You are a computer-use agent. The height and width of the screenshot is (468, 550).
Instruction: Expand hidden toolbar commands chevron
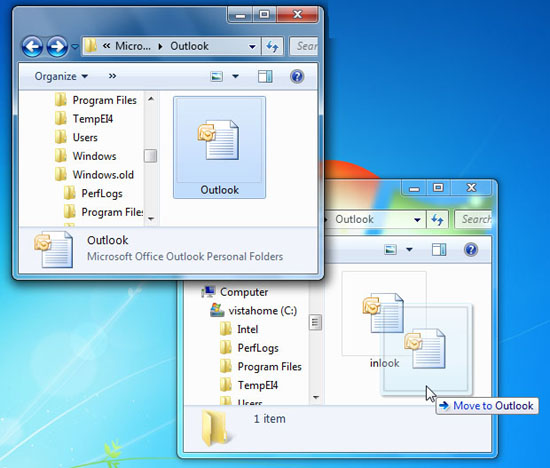(112, 76)
